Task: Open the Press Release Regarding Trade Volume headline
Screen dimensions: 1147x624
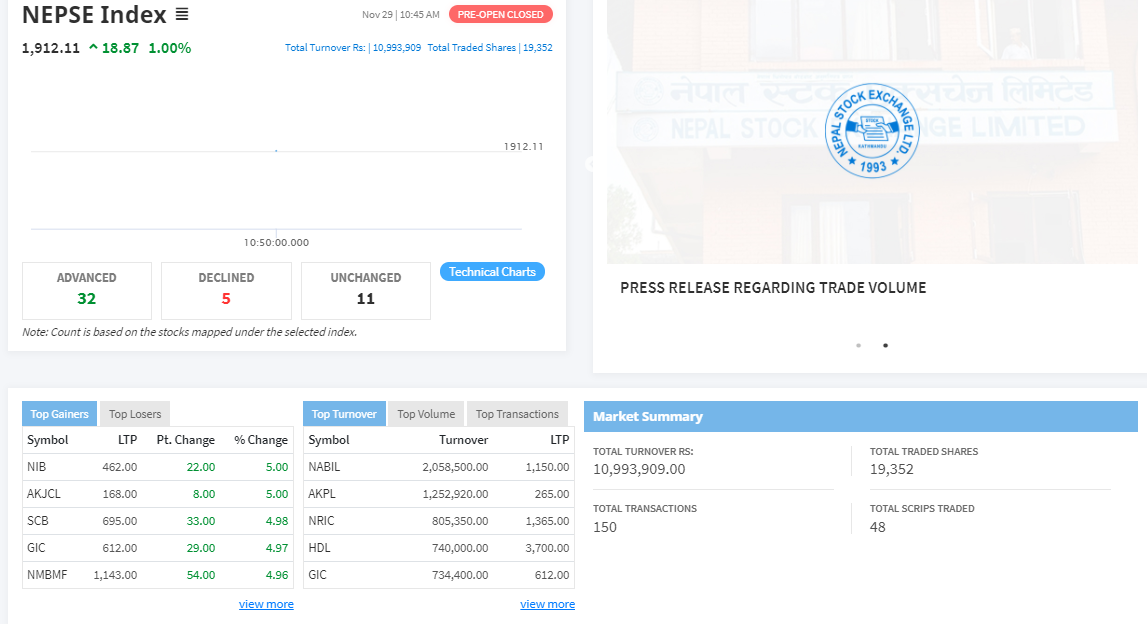Action: (773, 287)
